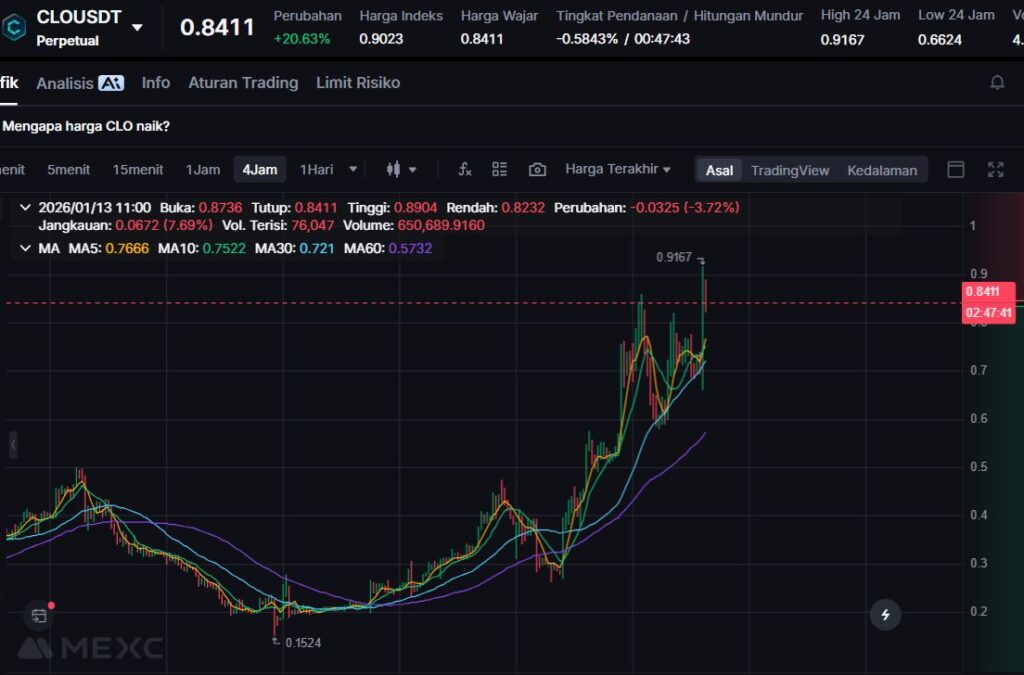Viewport: 1024px width, 675px height.
Task: Select the Asal chart mode
Action: 719,170
